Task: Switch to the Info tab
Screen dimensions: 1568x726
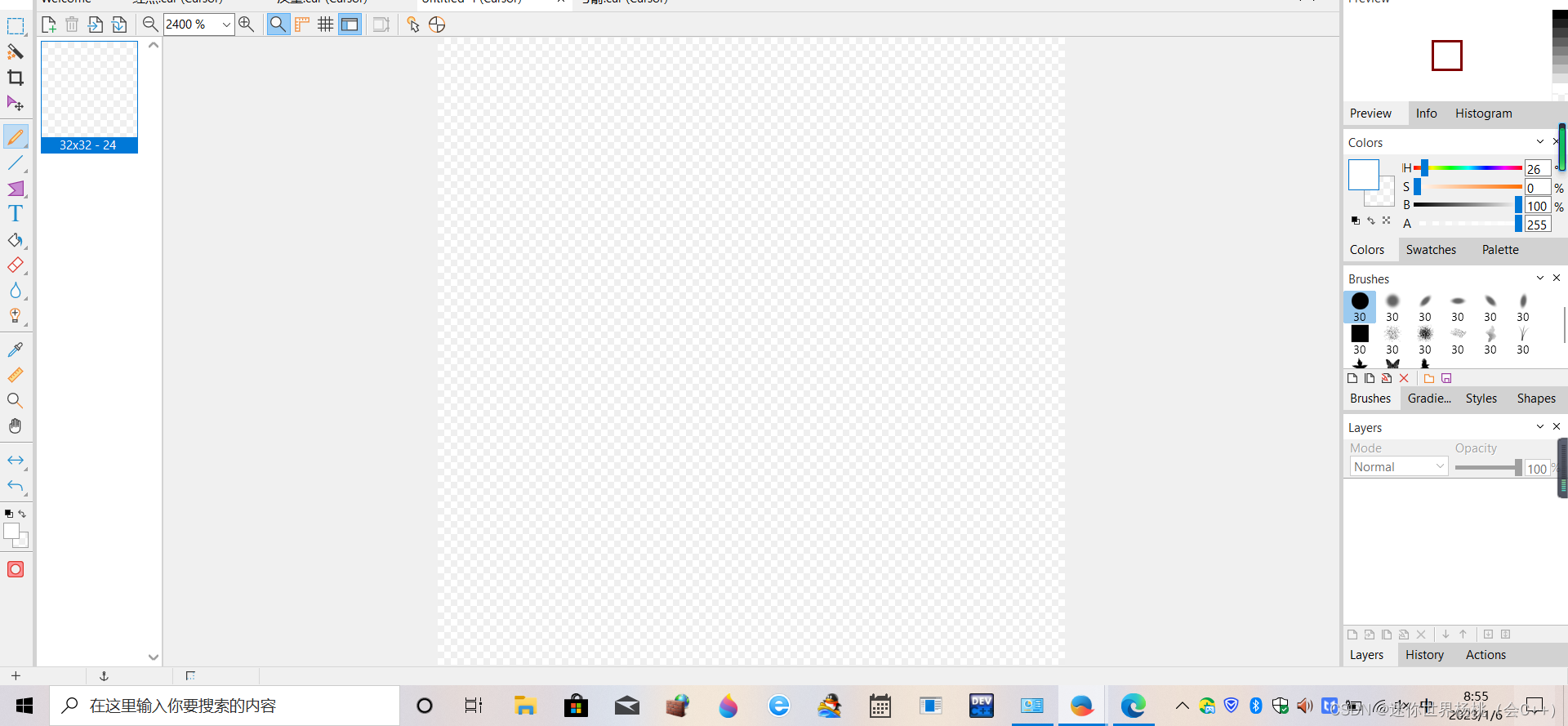Action: click(1426, 114)
